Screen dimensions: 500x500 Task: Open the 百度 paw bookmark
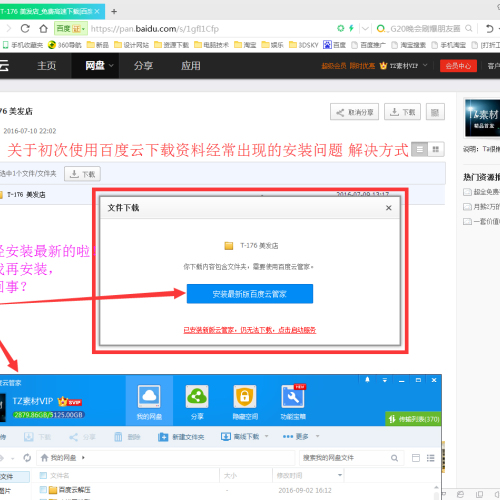click(334, 45)
